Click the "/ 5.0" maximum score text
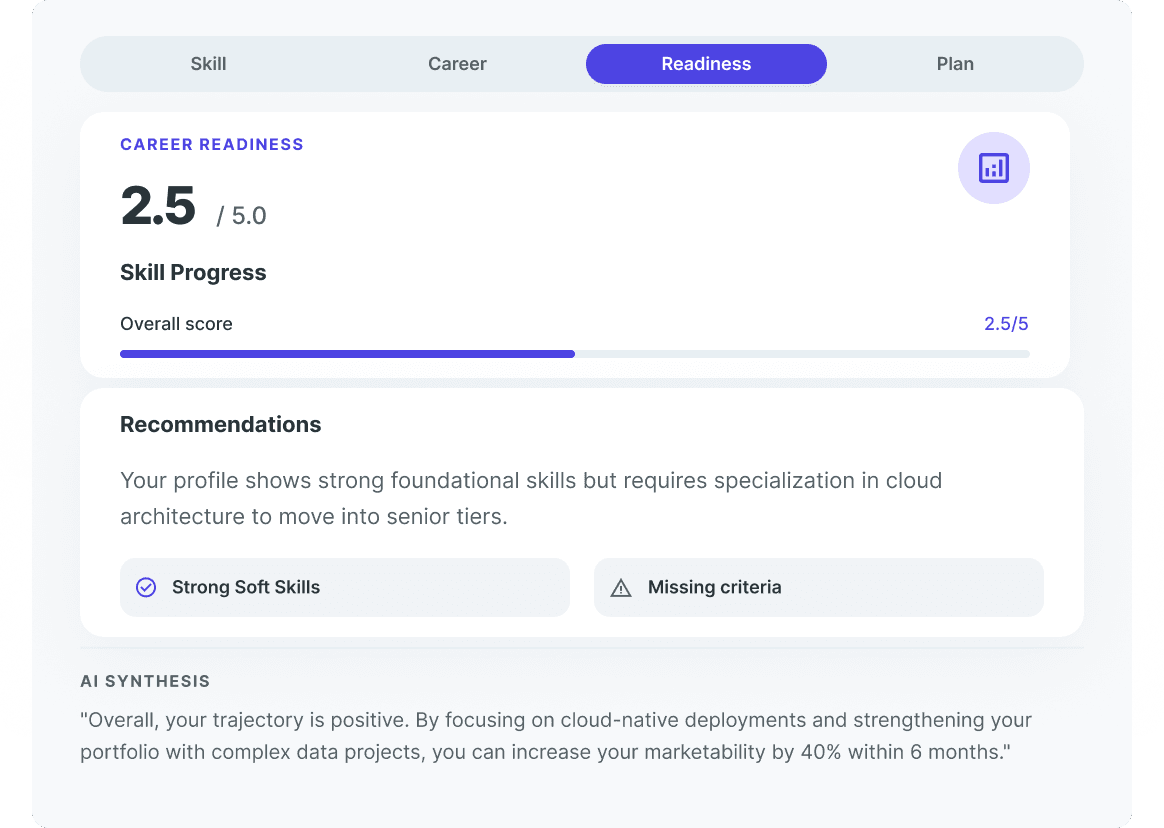 coord(241,215)
